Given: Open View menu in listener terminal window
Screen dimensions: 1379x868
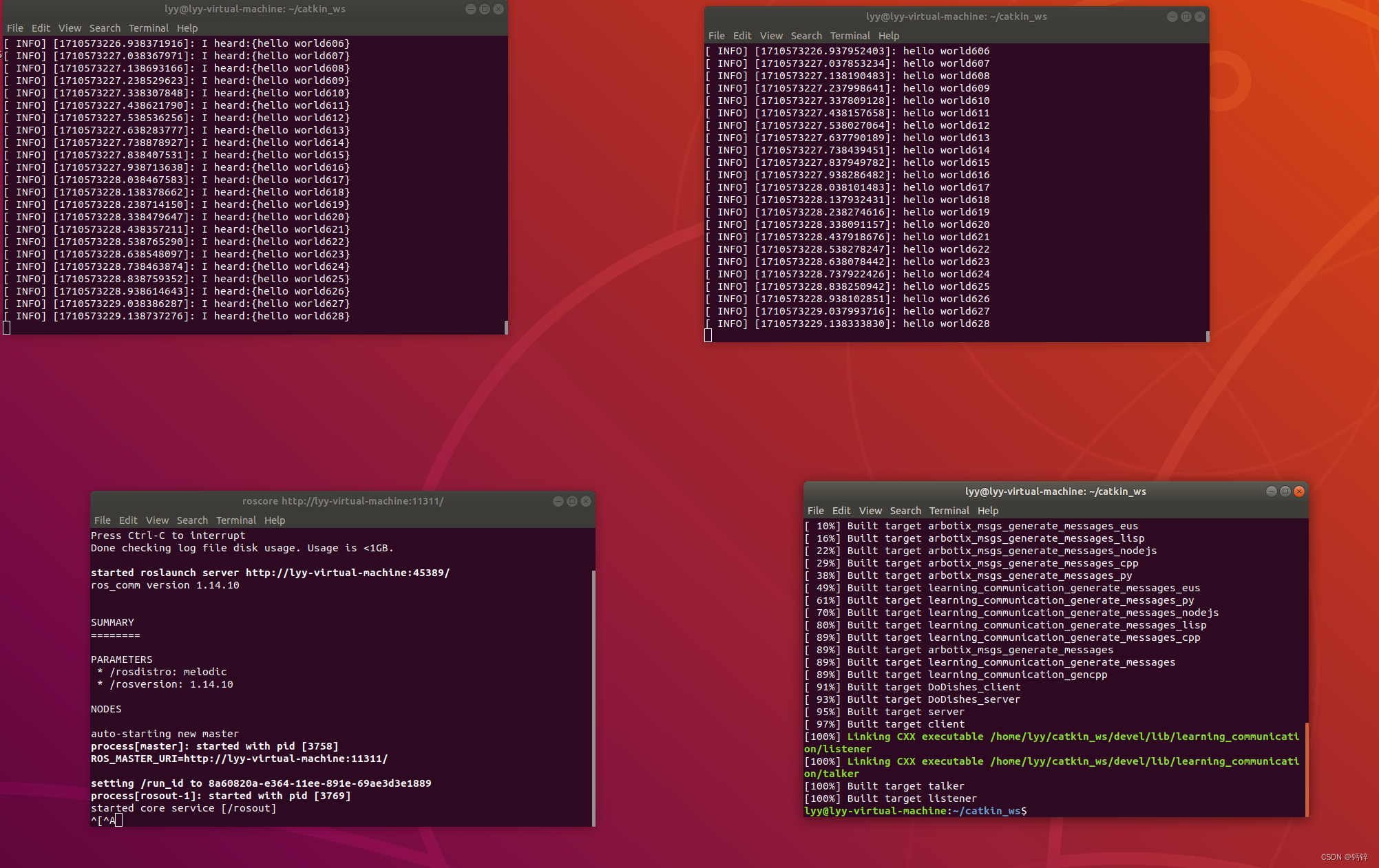Looking at the screenshot, I should pyautogui.click(x=70, y=28).
